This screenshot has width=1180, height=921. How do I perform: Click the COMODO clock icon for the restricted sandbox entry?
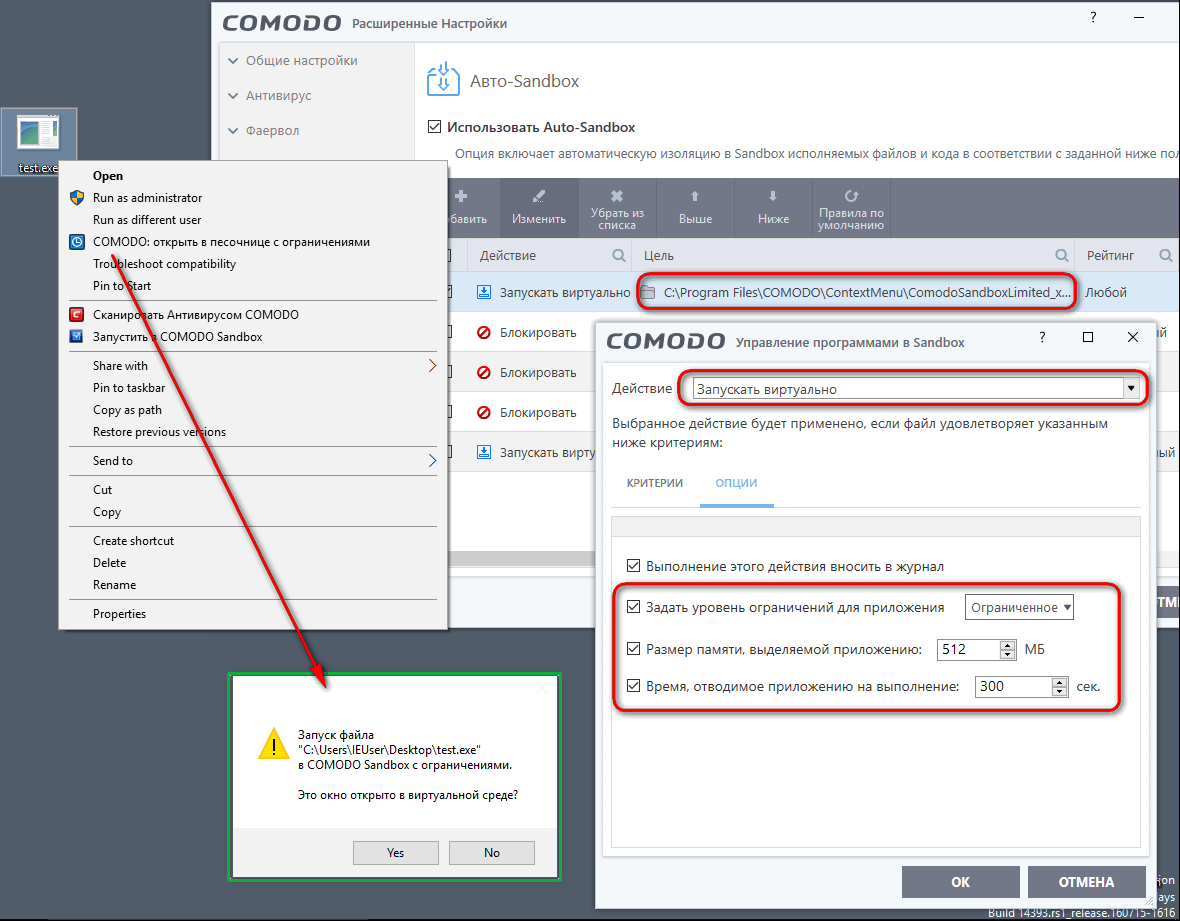[77, 242]
